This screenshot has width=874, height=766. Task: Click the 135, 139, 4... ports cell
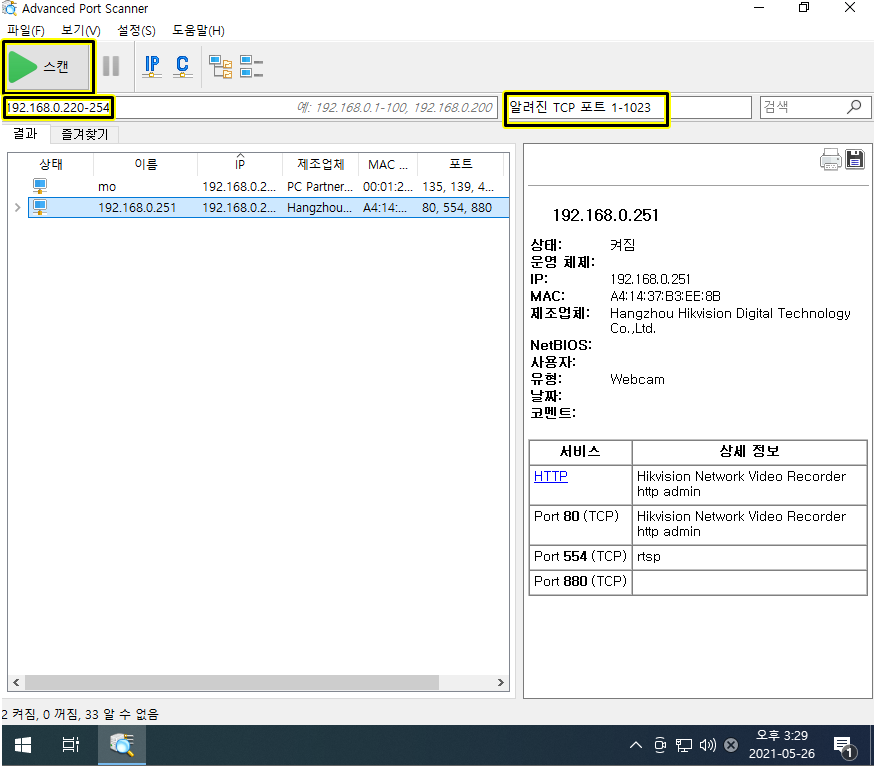pyautogui.click(x=458, y=187)
